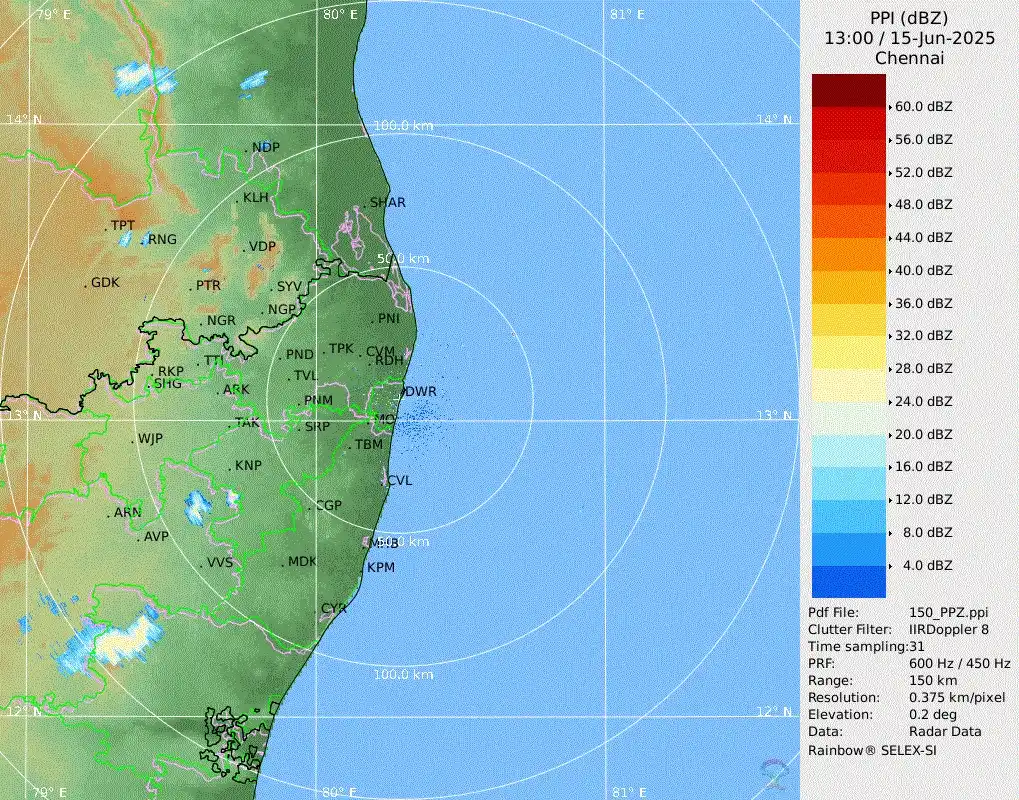This screenshot has height=800, width=1019.
Task: Click the 'AVP' station label
Action: (156, 537)
